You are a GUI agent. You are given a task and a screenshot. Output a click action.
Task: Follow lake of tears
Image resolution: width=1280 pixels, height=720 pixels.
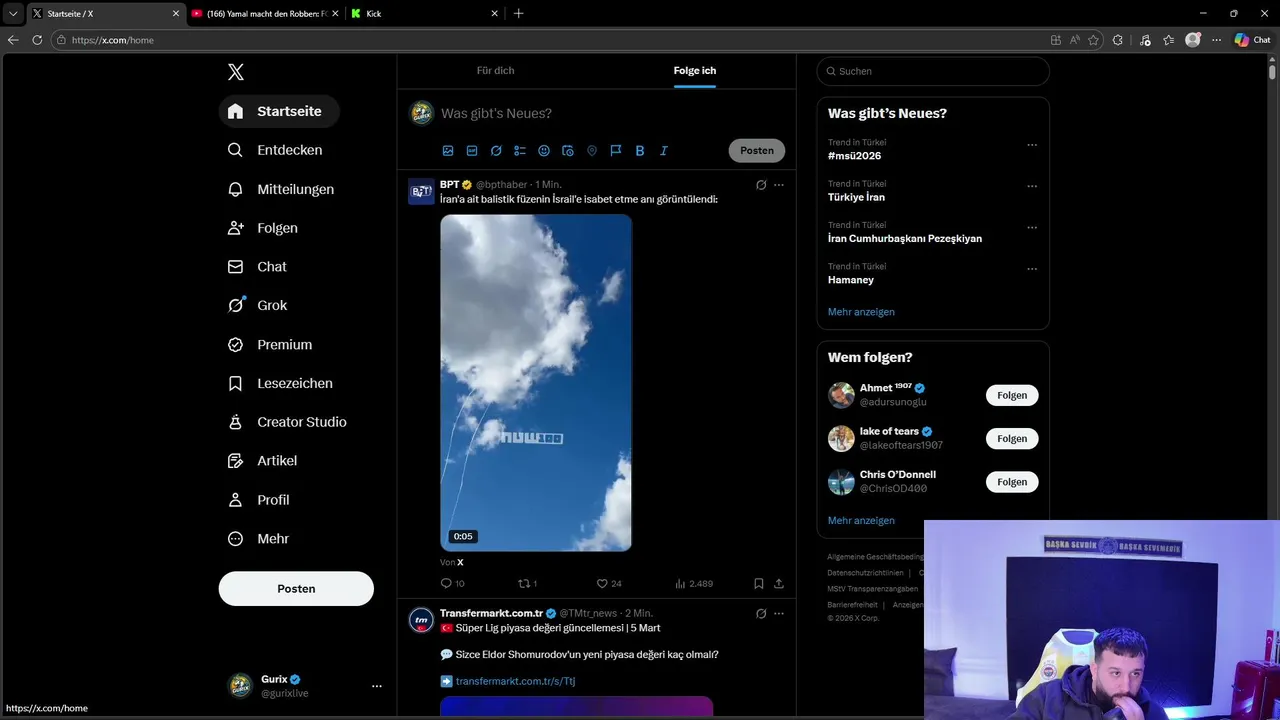click(1012, 438)
